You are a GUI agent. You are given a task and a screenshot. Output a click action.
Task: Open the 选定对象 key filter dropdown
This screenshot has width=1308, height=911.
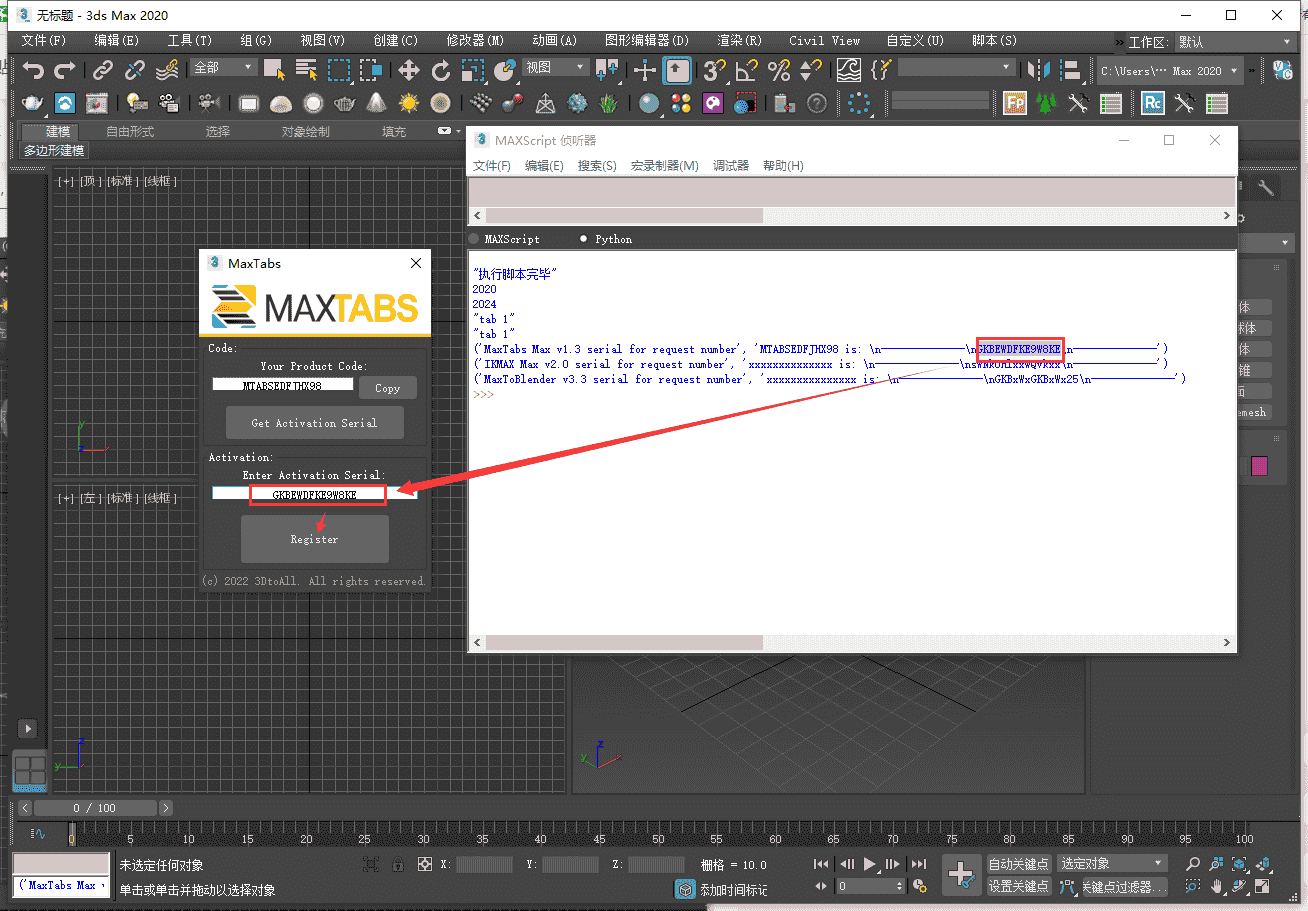coord(1112,863)
